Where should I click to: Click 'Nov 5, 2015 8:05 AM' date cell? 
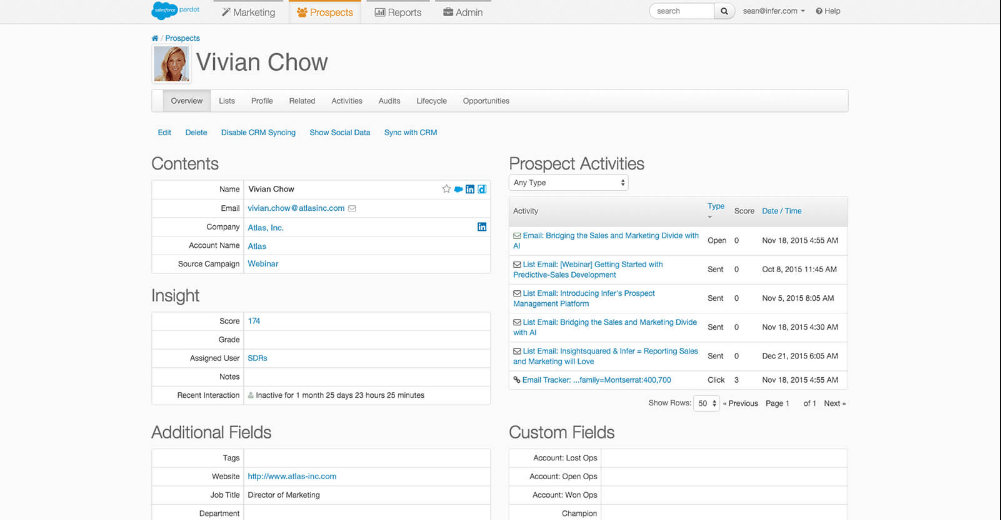point(798,299)
